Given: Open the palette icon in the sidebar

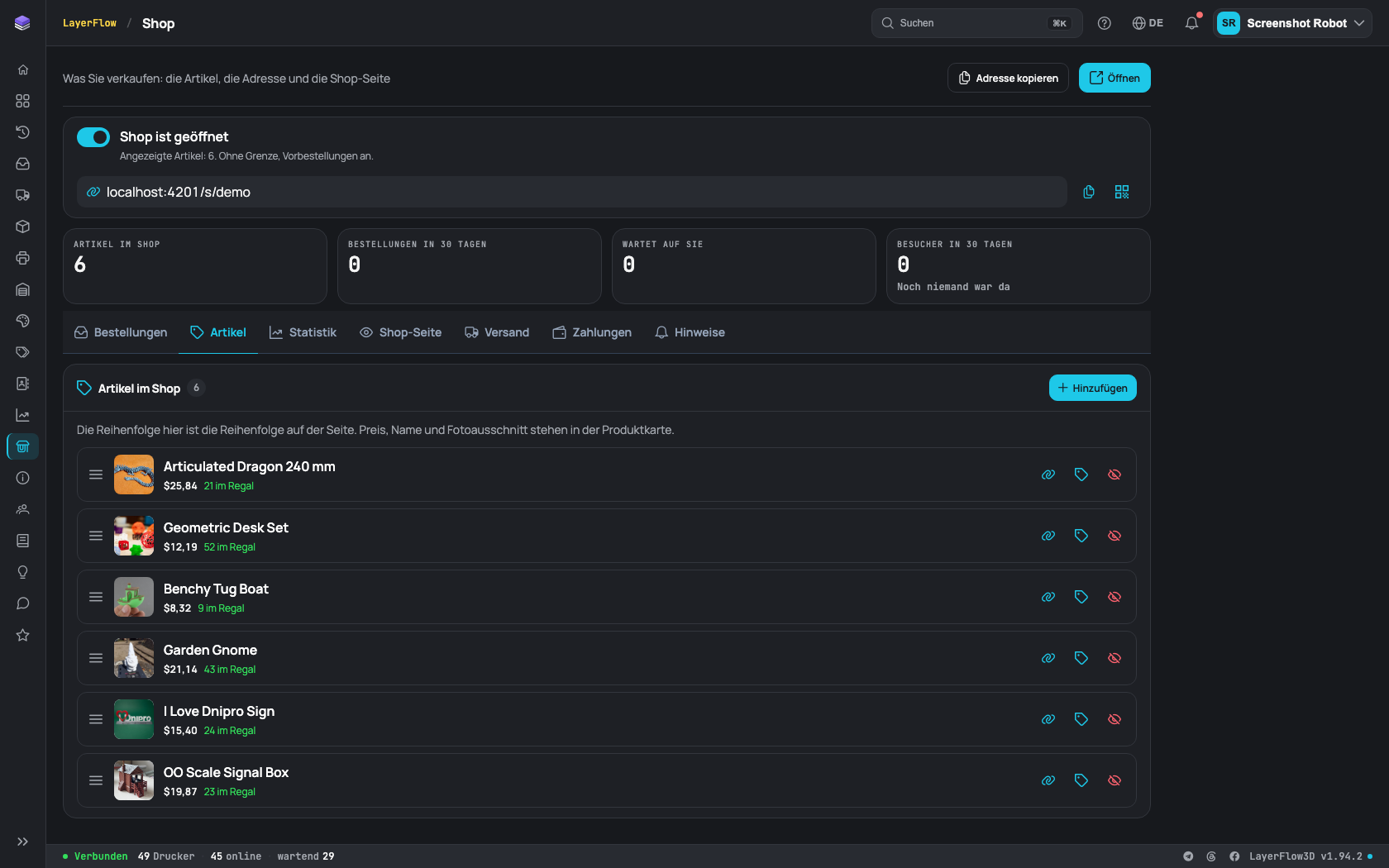Looking at the screenshot, I should tap(23, 321).
